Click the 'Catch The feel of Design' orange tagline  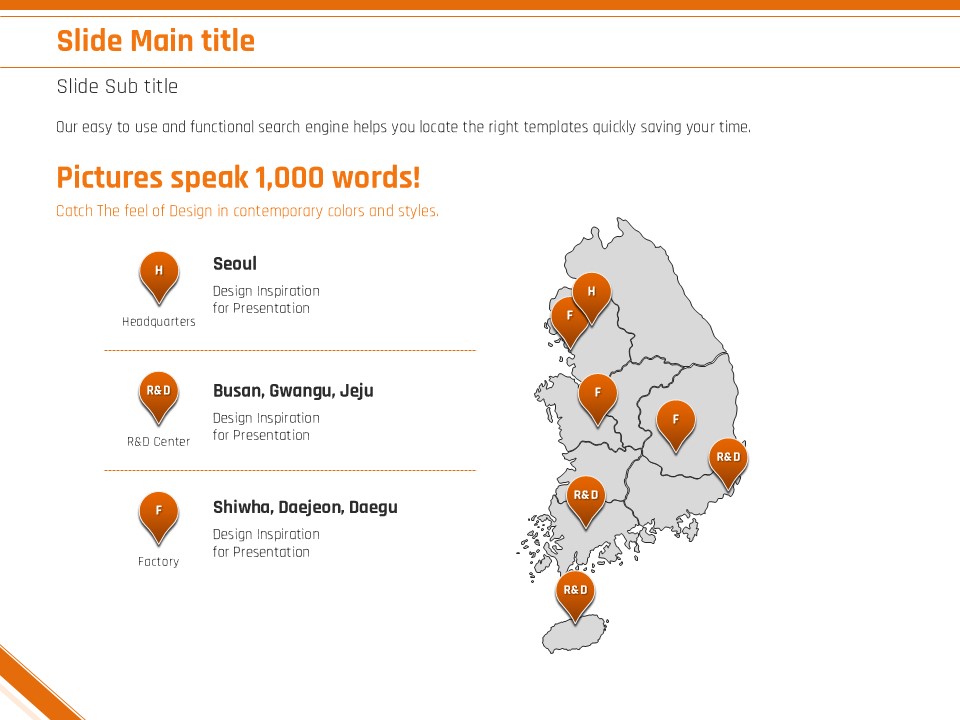click(x=247, y=211)
